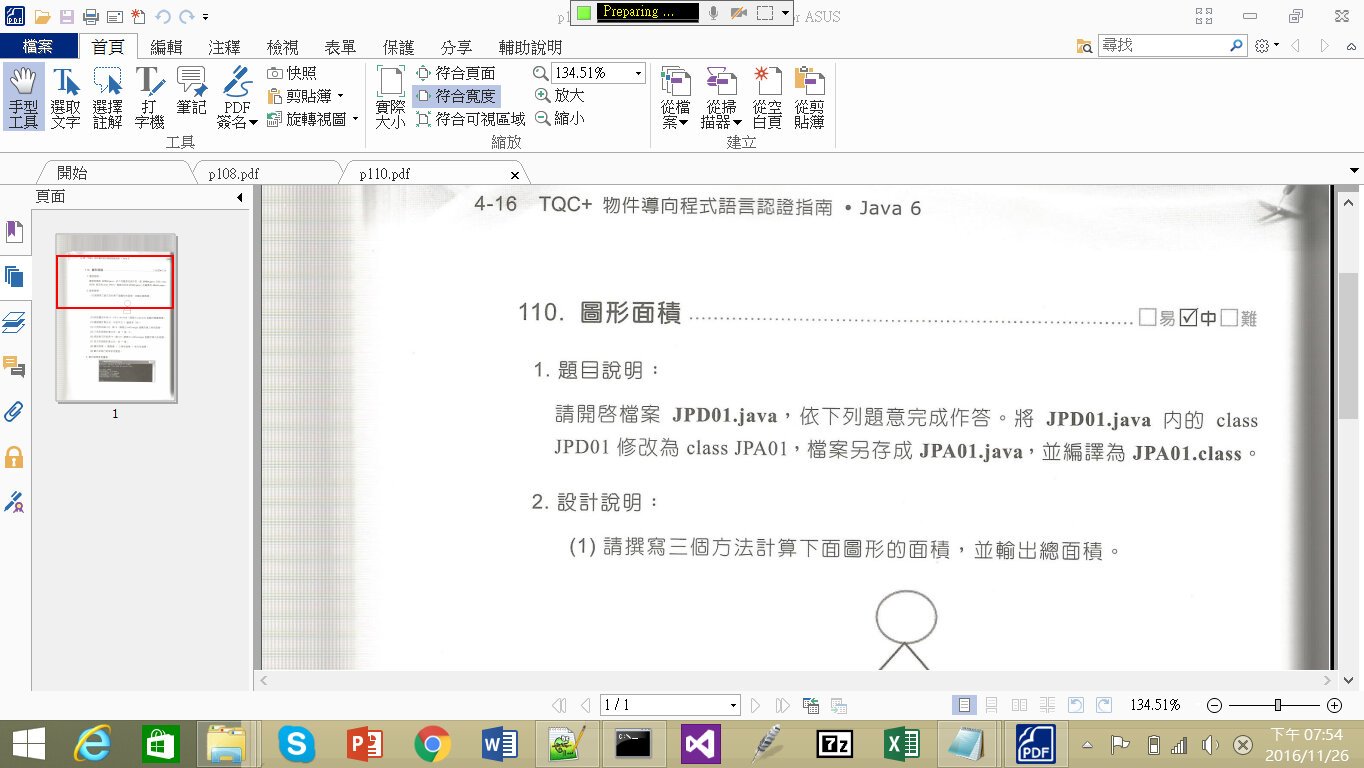Open the 1 / 1 page number dropdown
Image resolution: width=1364 pixels, height=768 pixels.
point(733,705)
